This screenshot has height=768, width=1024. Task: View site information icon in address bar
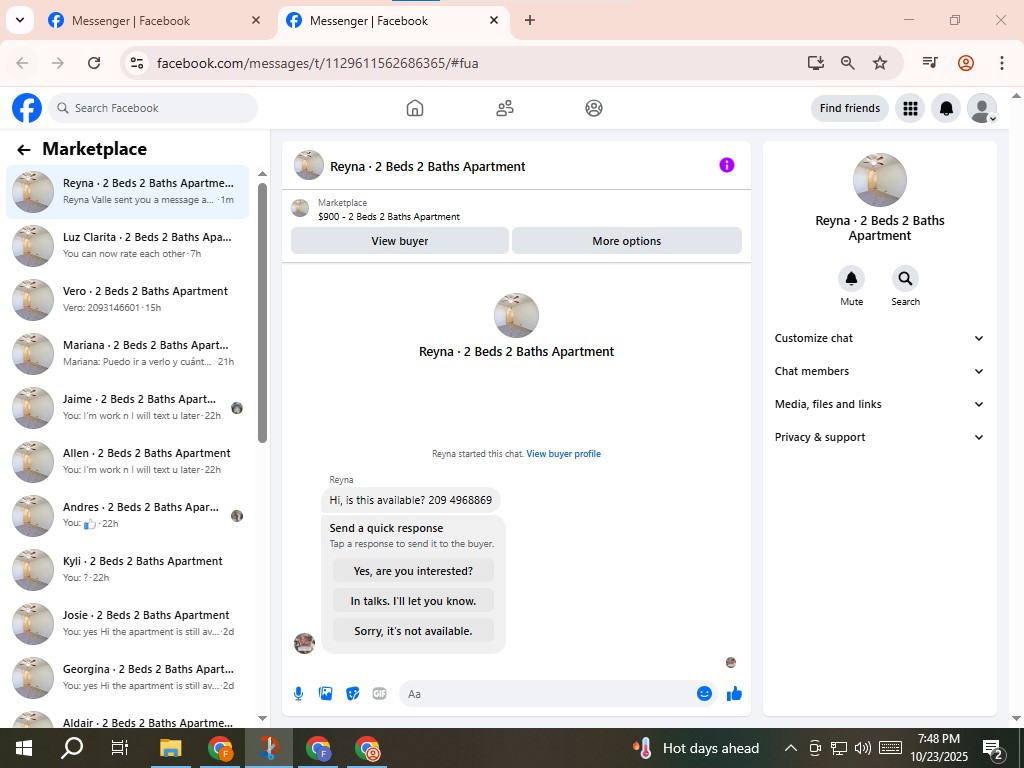[136, 63]
